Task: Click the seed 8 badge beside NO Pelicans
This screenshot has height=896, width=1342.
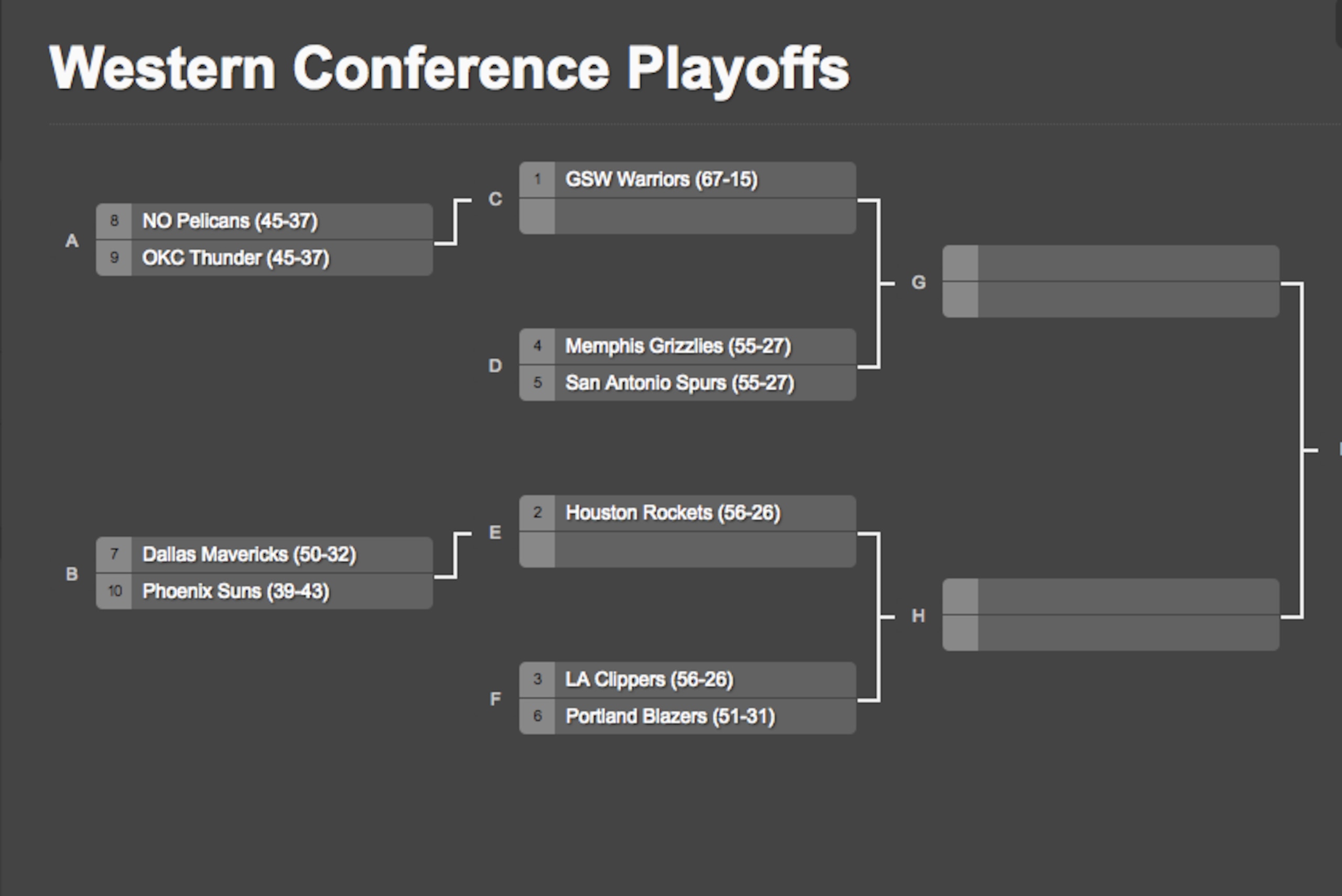Action: click(x=114, y=221)
